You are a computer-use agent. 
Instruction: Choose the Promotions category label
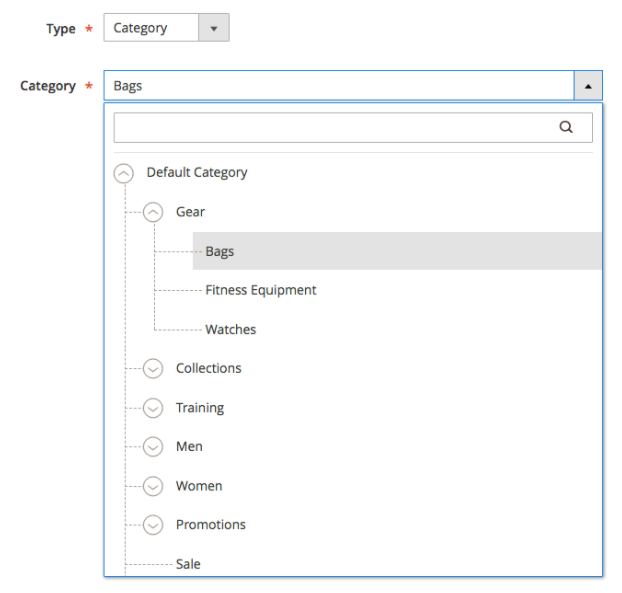pyautogui.click(x=210, y=525)
